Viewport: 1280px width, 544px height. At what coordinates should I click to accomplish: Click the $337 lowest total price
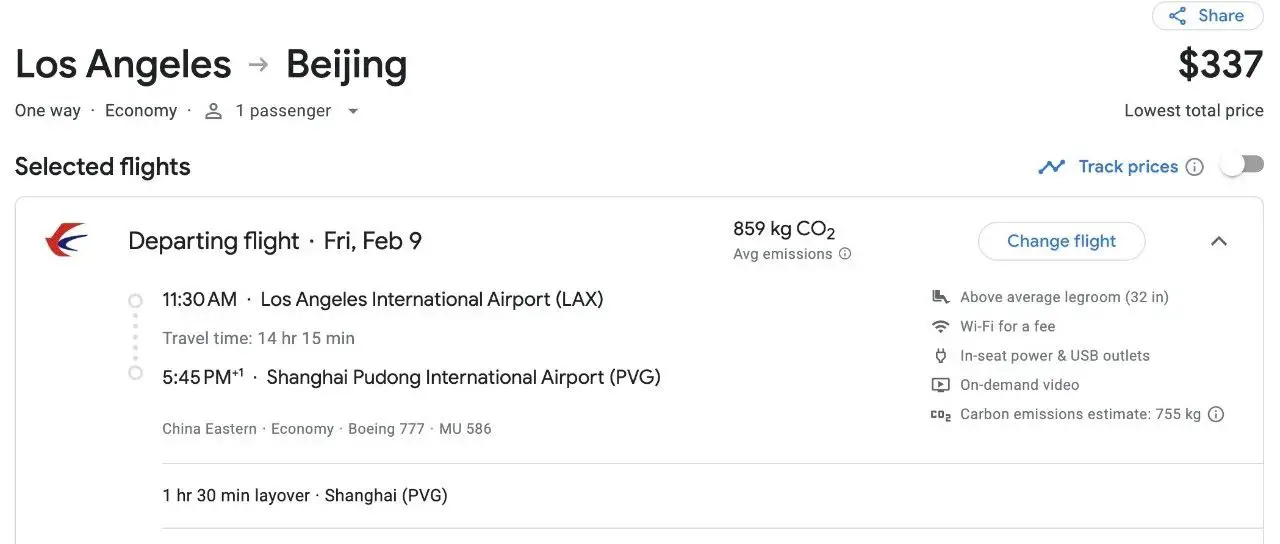(1220, 65)
